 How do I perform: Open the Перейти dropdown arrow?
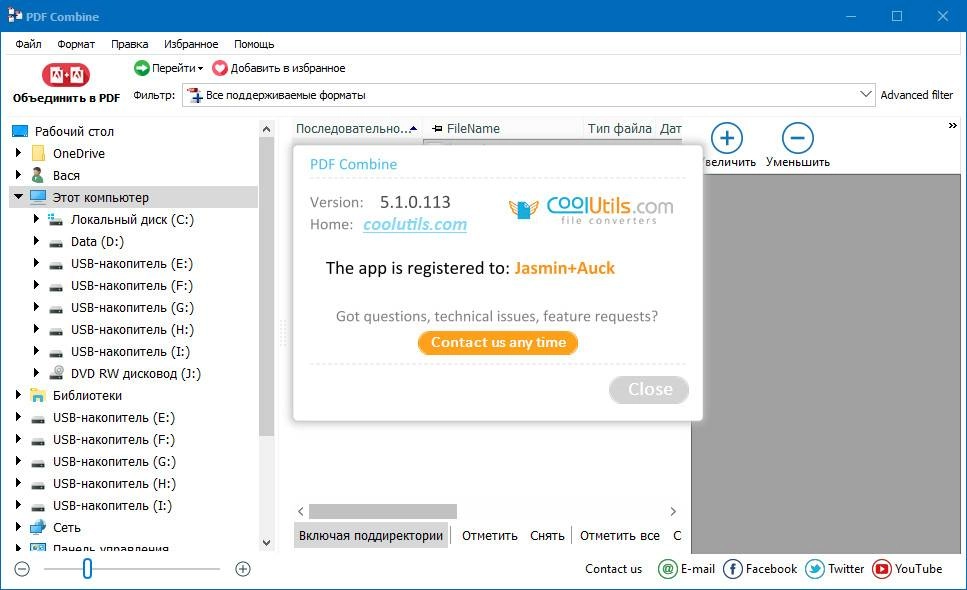coord(200,68)
